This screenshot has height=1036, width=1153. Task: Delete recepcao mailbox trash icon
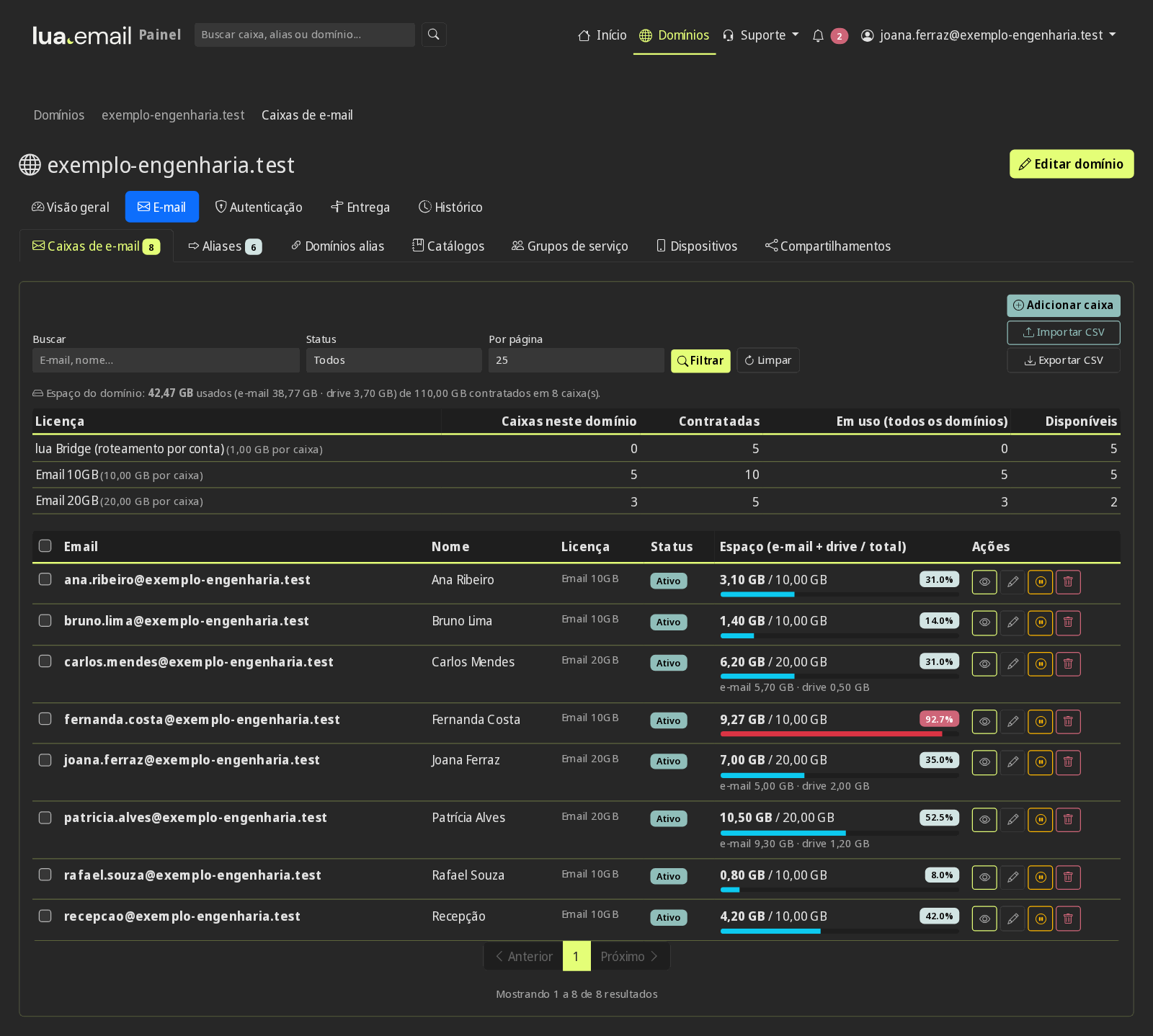pyautogui.click(x=1069, y=919)
